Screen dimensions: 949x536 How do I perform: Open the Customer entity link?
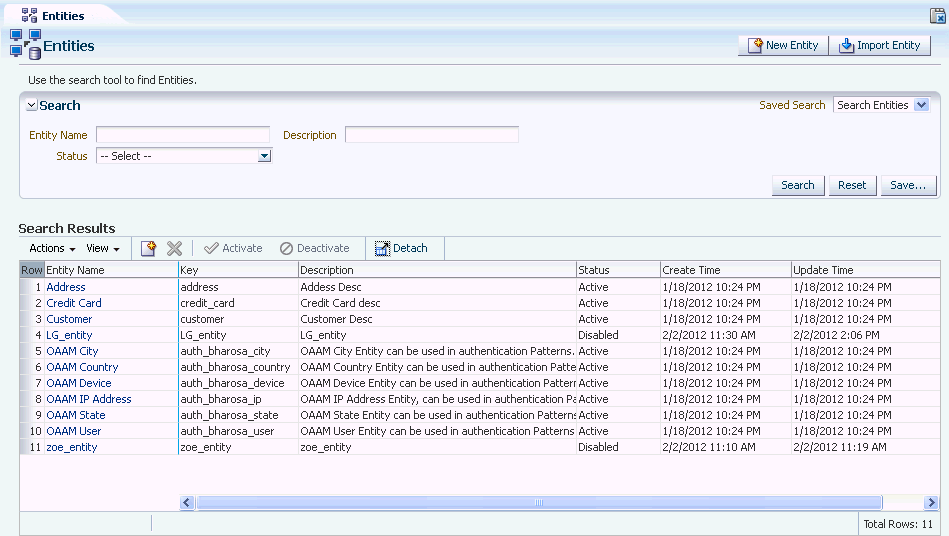click(x=69, y=319)
